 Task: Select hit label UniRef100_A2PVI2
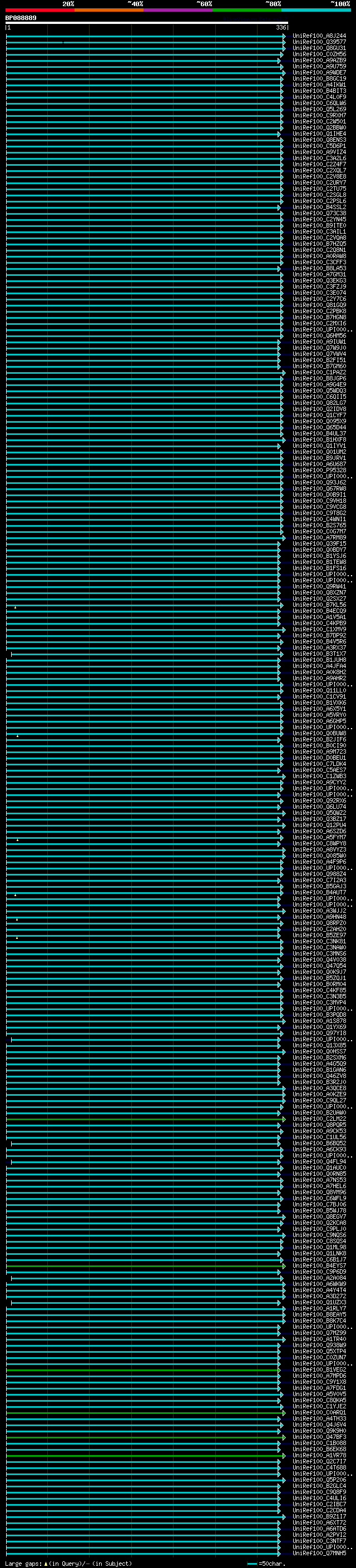tap(319, 1535)
